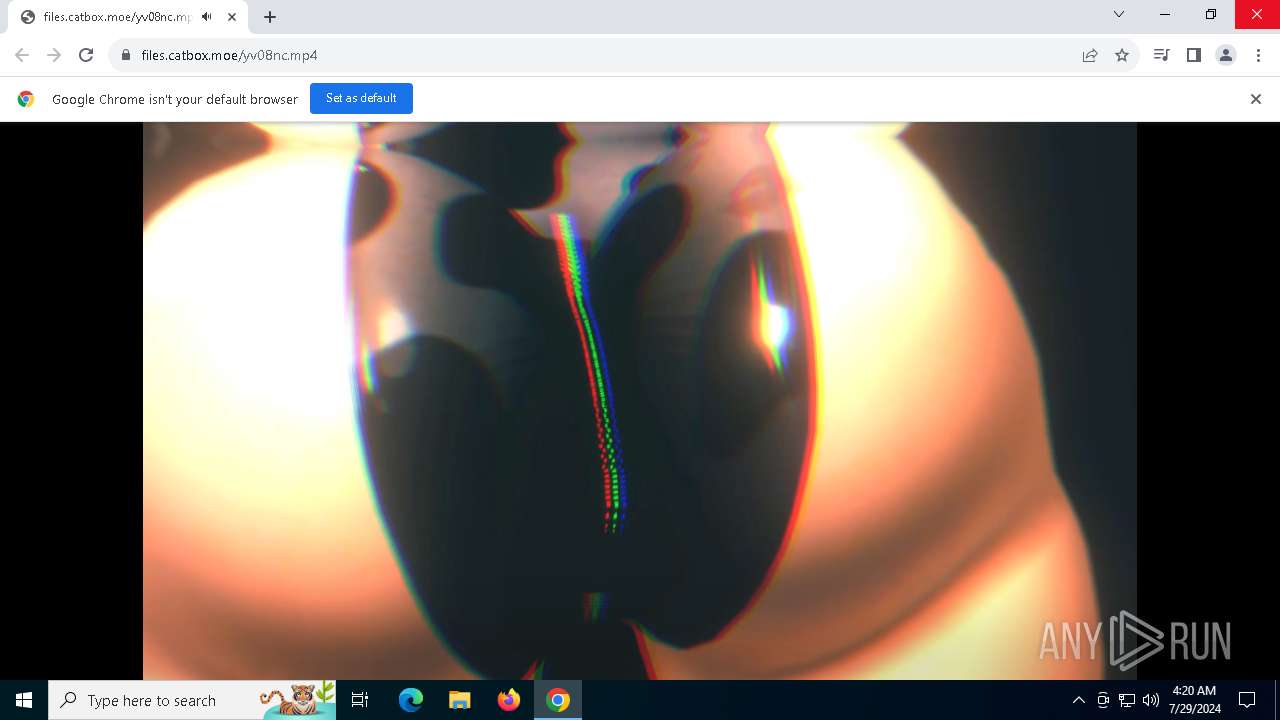This screenshot has height=720, width=1280.
Task: Click the video to toggle playback
Action: tap(640, 401)
